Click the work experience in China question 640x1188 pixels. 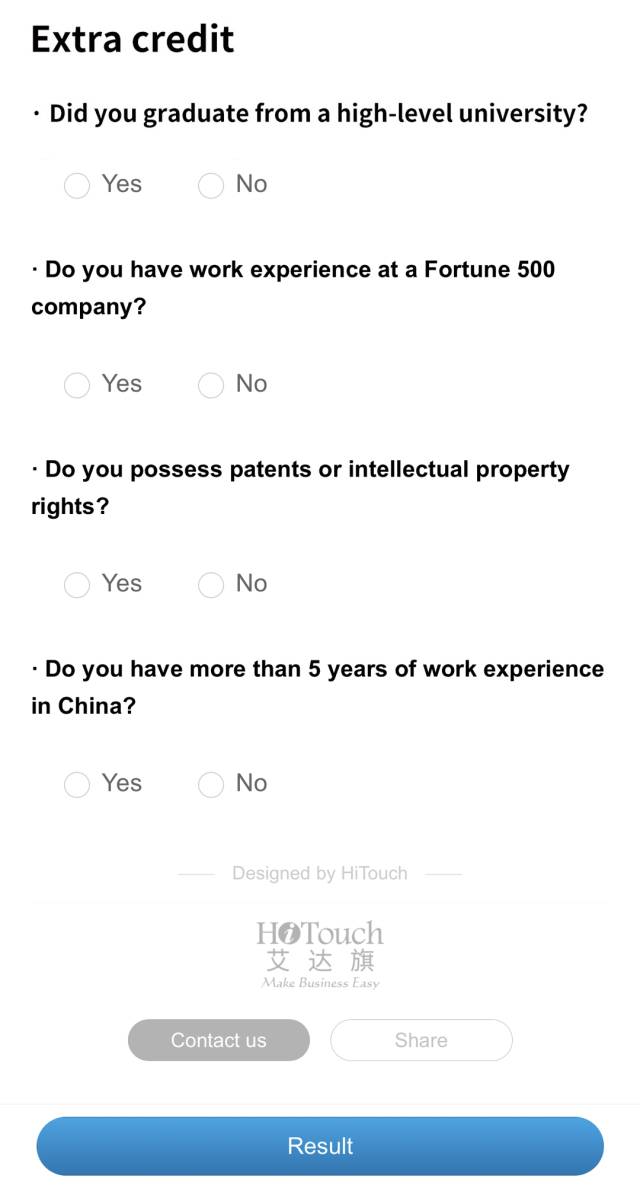pos(317,687)
